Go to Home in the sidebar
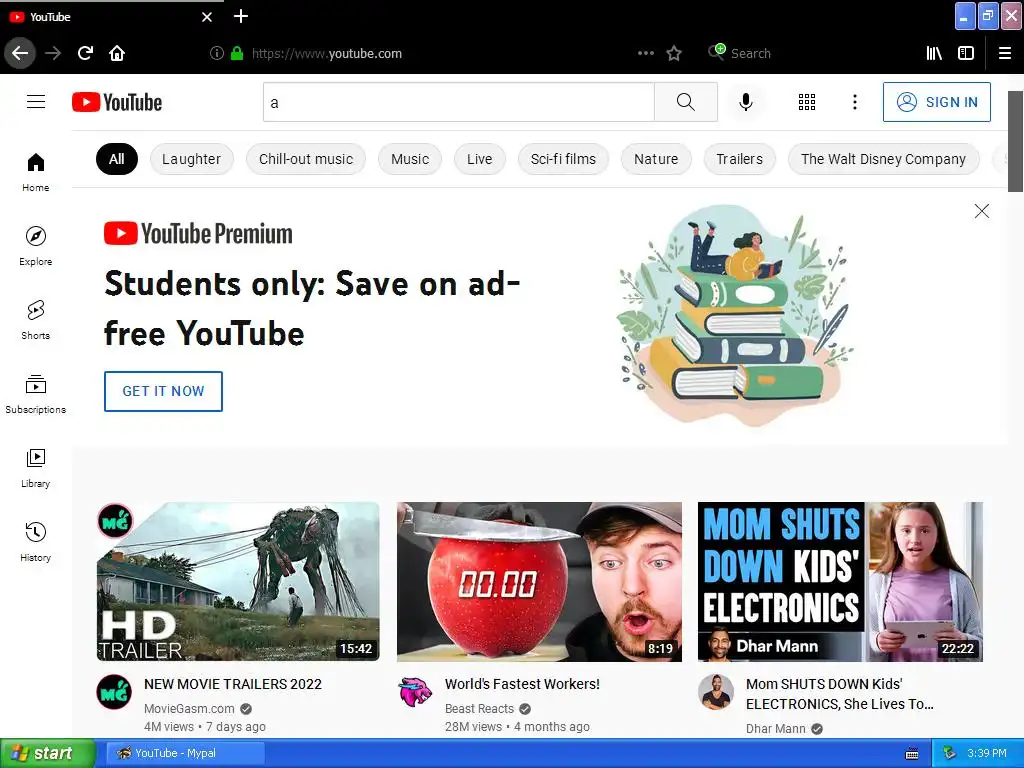1024x768 pixels. [35, 172]
